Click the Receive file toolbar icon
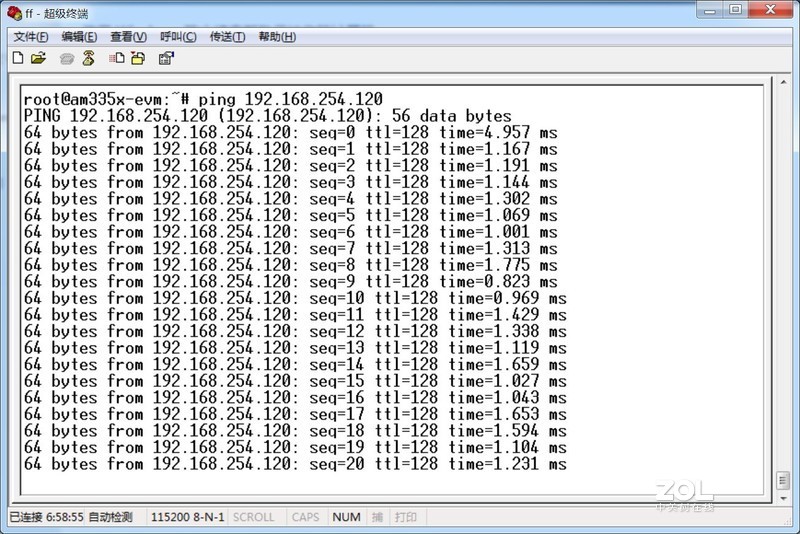Image resolution: width=800 pixels, height=534 pixels. (x=139, y=59)
